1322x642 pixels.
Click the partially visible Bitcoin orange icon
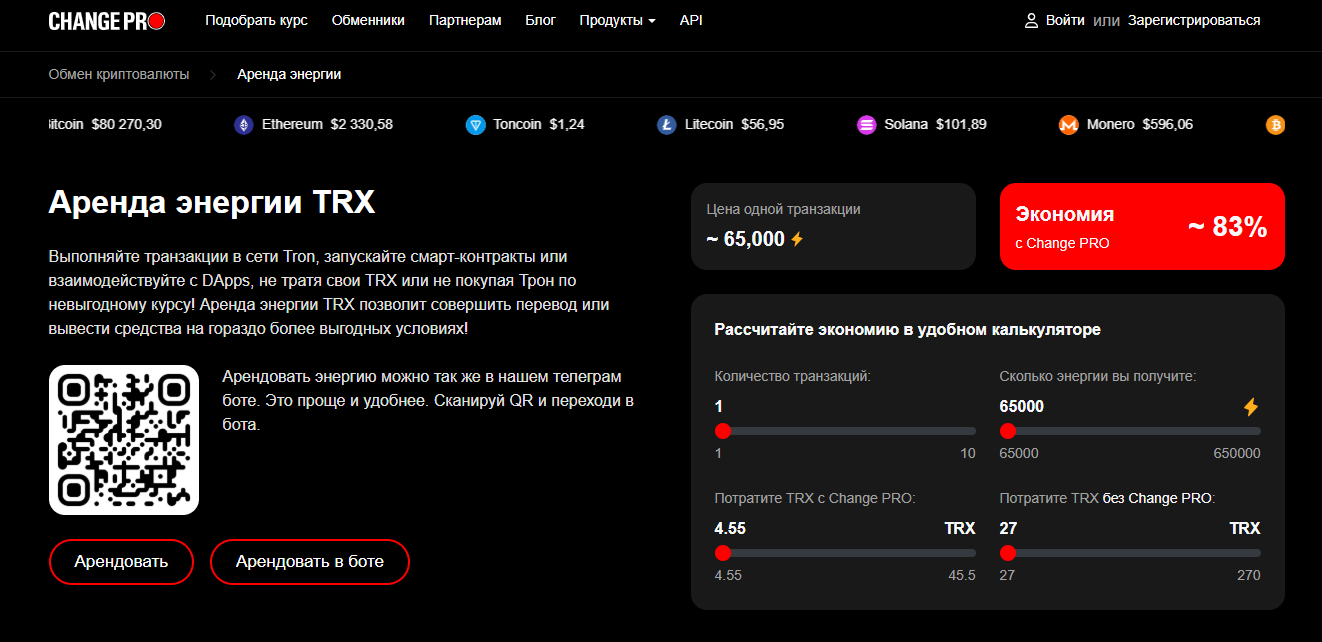[x=1275, y=125]
